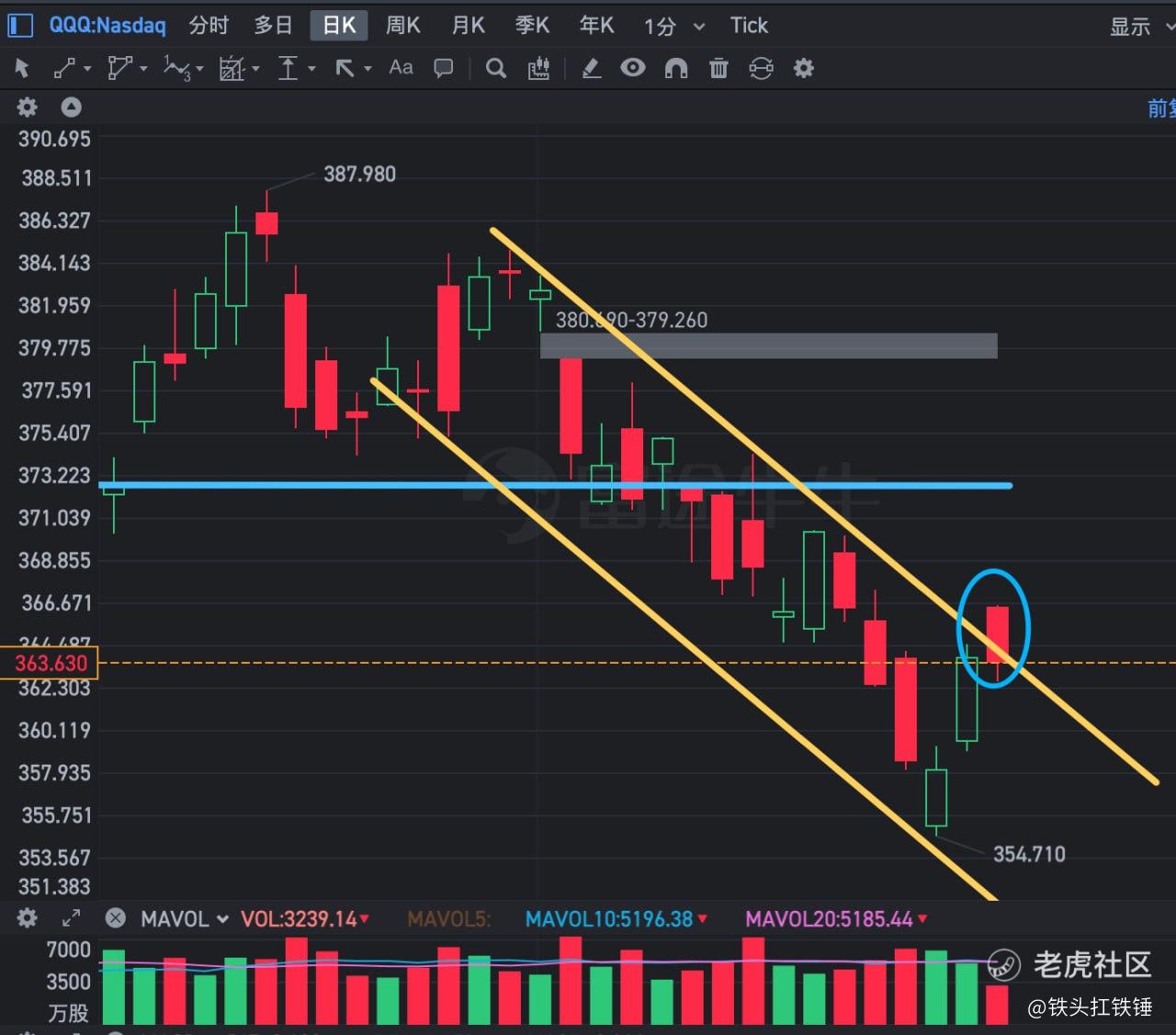Select the 日K daily candlestick tab
This screenshot has height=1035, width=1176.
coord(339,26)
